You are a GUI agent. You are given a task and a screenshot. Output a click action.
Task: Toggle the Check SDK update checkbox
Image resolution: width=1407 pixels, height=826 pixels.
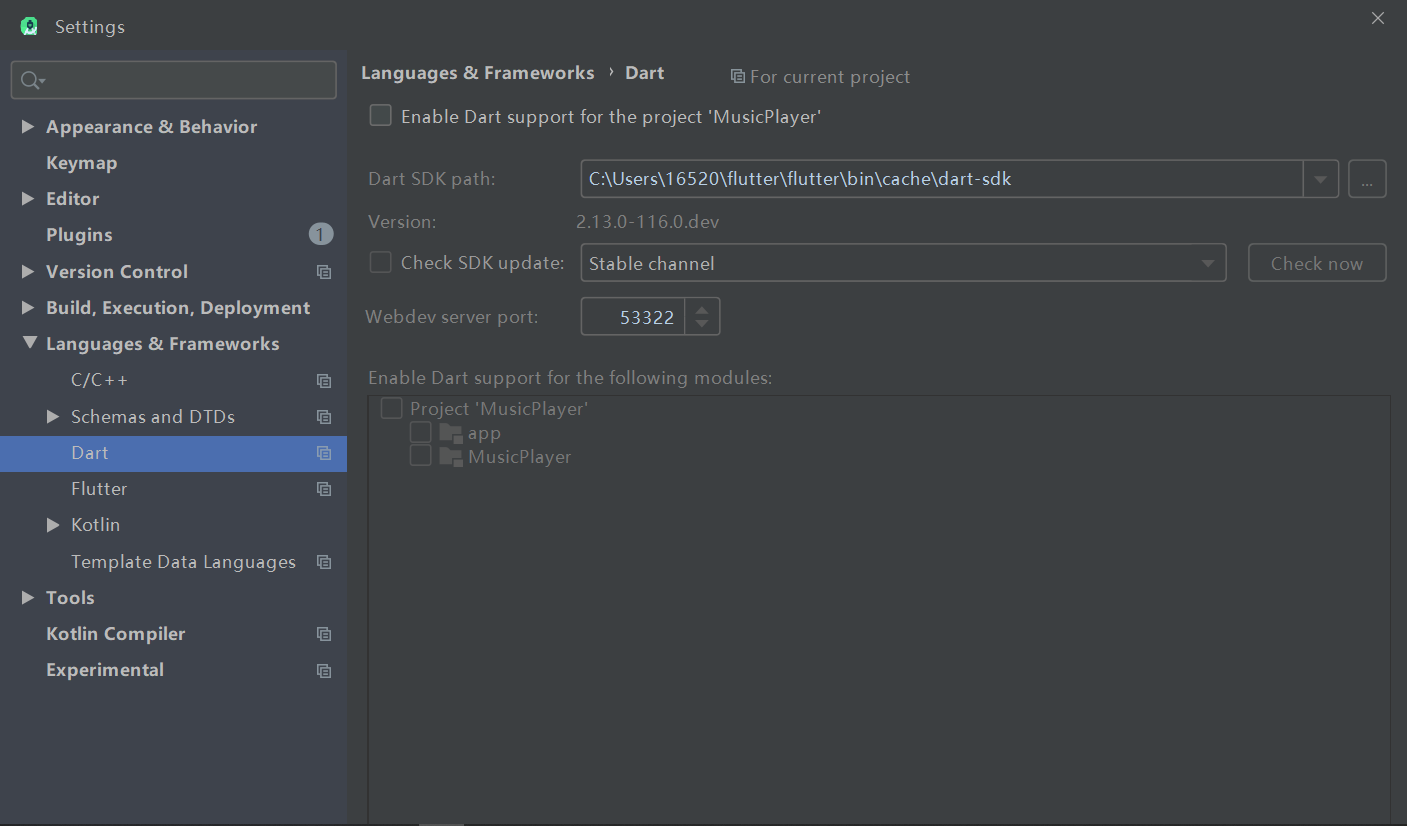click(380, 262)
